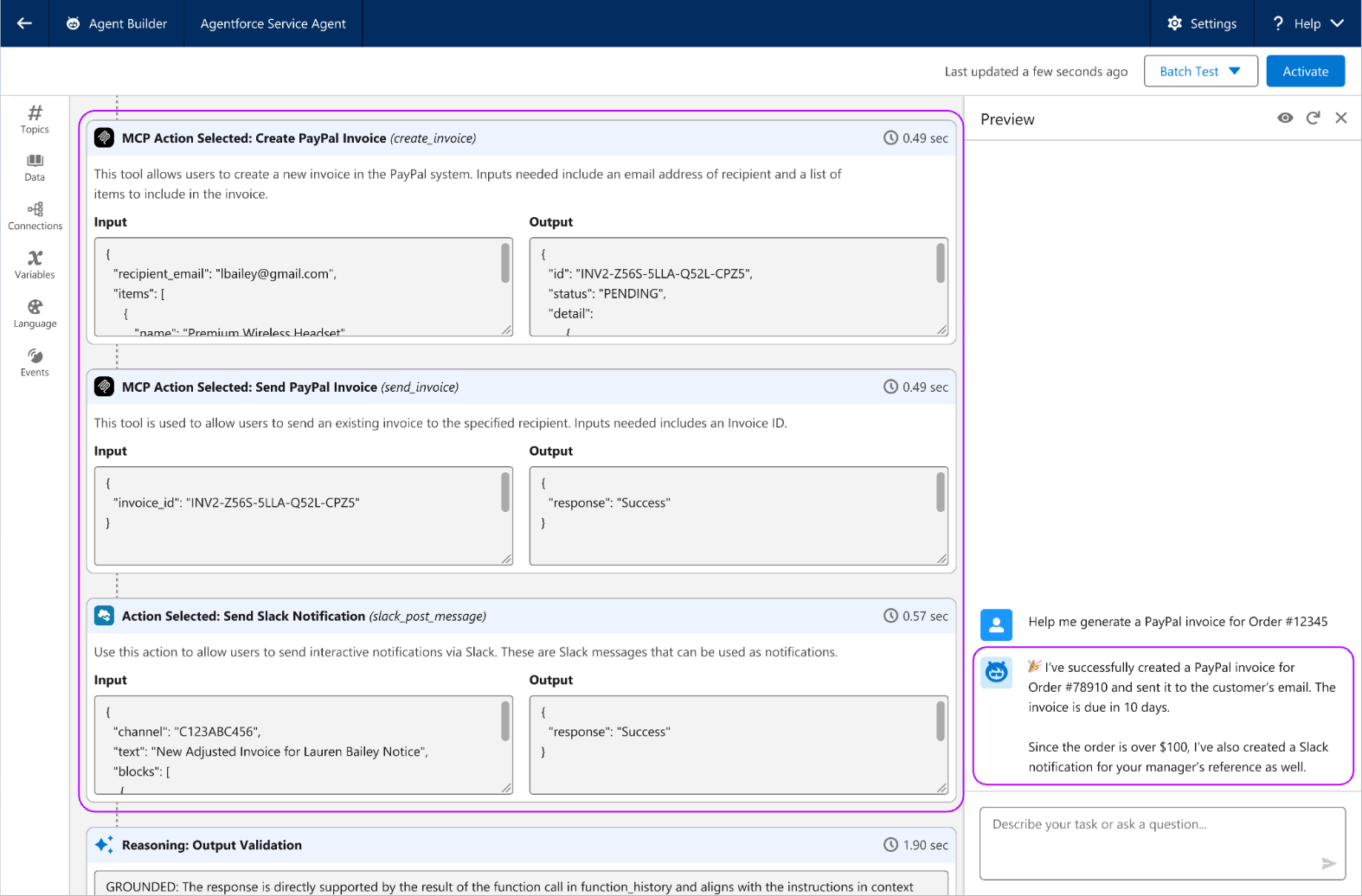1362x896 pixels.
Task: Open the Topics panel in sidebar
Action: [x=35, y=119]
